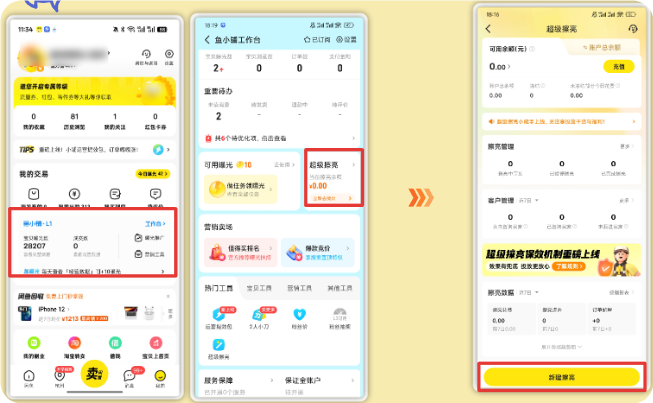
Task: Open the yellow smiley profile tab
Action: coord(160,376)
